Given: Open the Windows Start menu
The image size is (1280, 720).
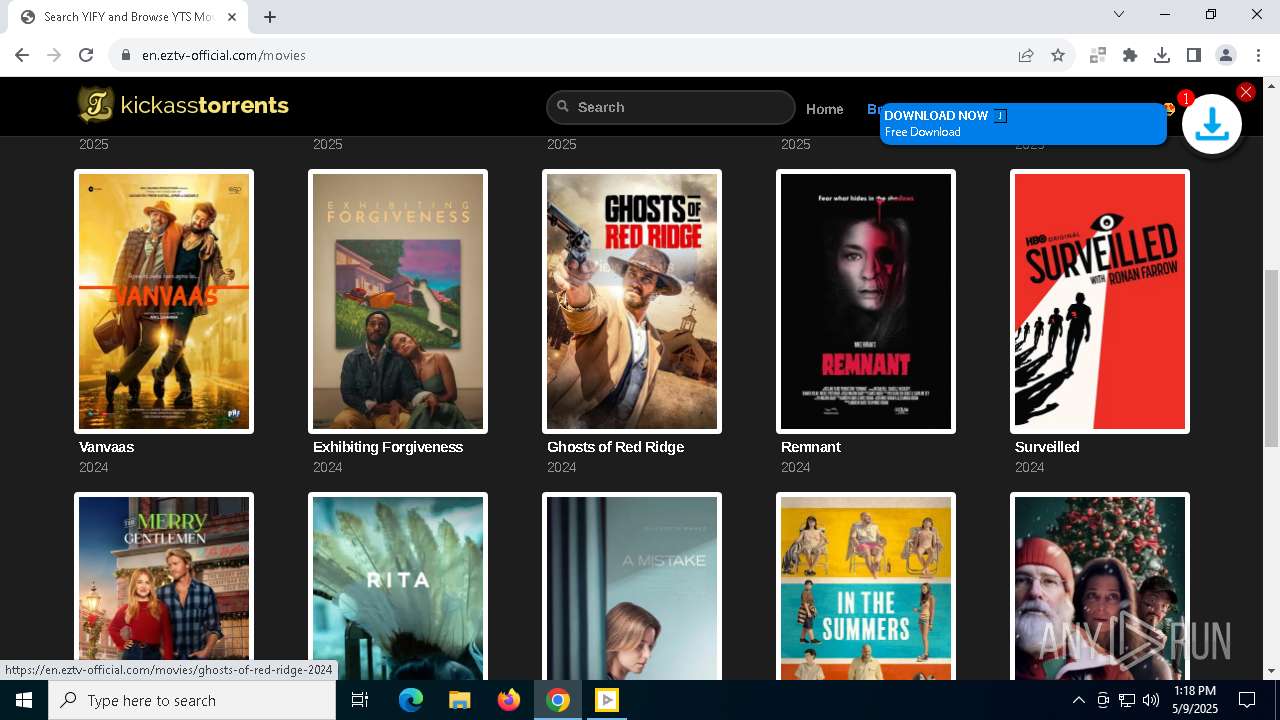Looking at the screenshot, I should tap(24, 700).
